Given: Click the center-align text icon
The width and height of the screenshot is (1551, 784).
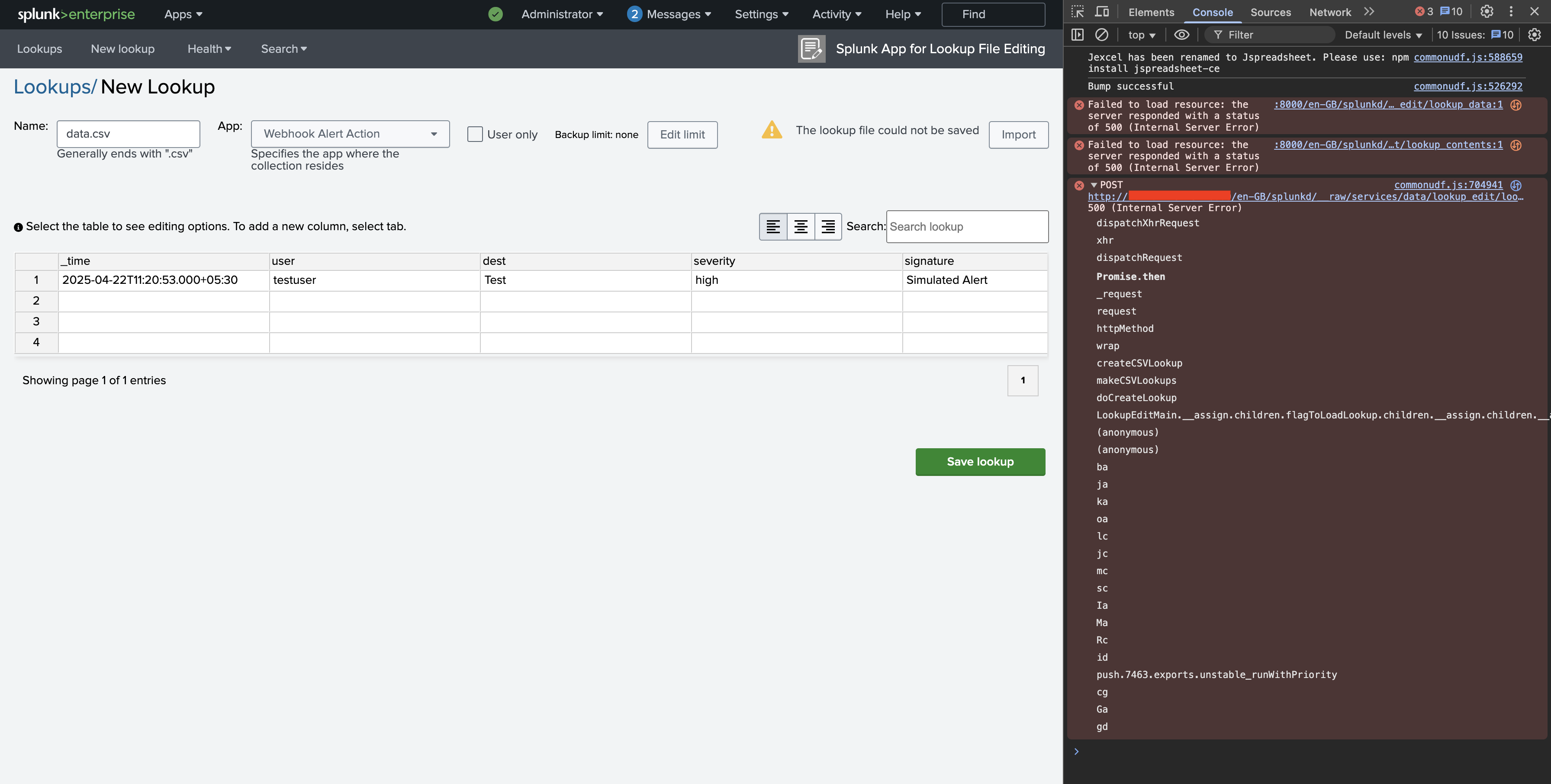Looking at the screenshot, I should [x=801, y=226].
